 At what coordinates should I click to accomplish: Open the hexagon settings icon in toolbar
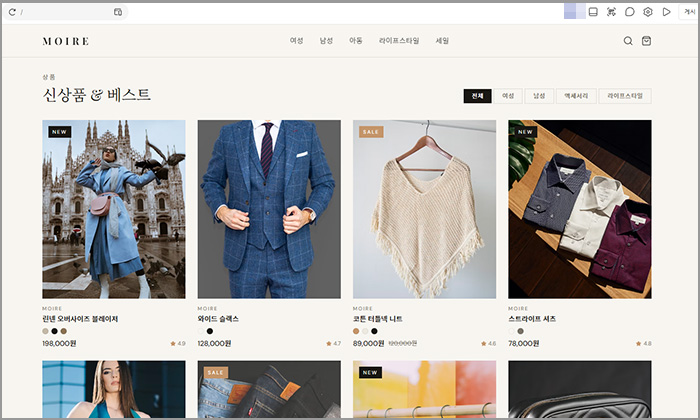pyautogui.click(x=648, y=12)
